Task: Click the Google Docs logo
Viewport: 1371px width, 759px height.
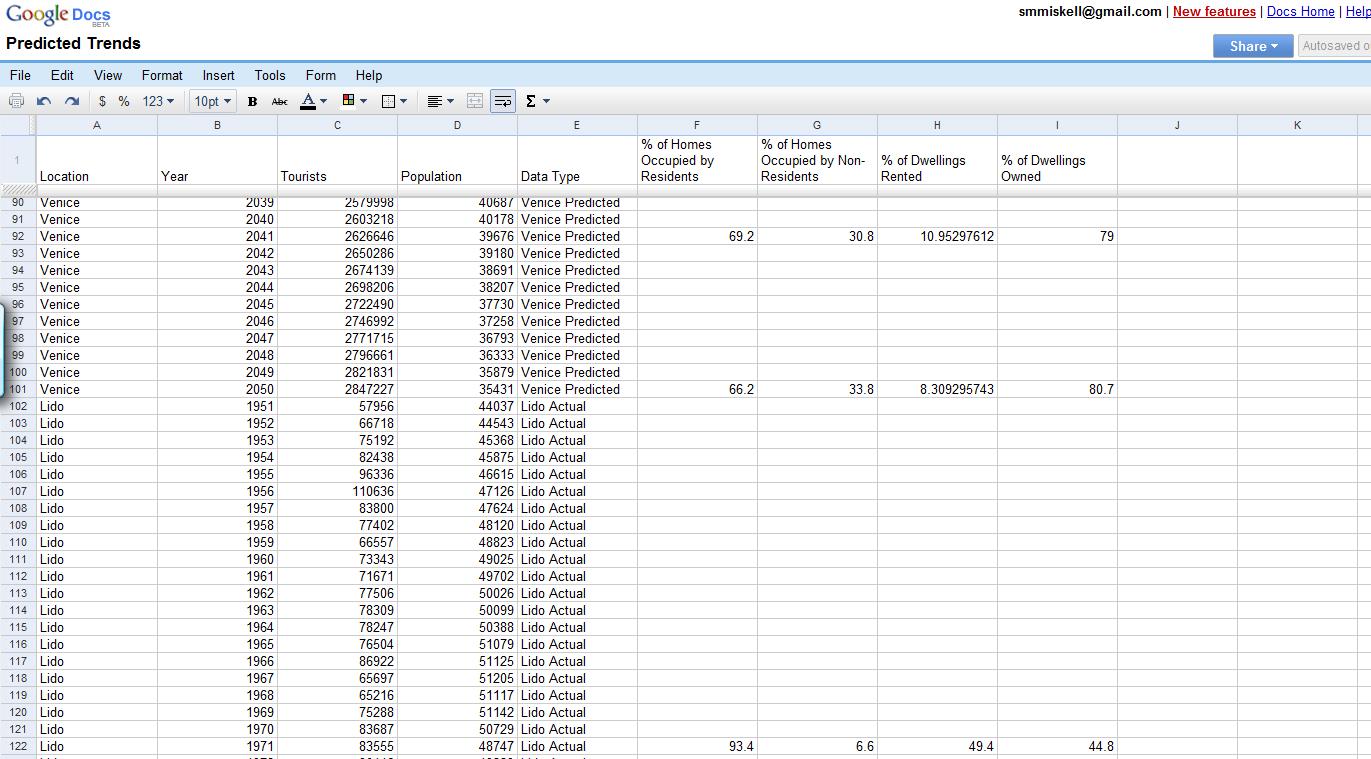Action: point(58,16)
